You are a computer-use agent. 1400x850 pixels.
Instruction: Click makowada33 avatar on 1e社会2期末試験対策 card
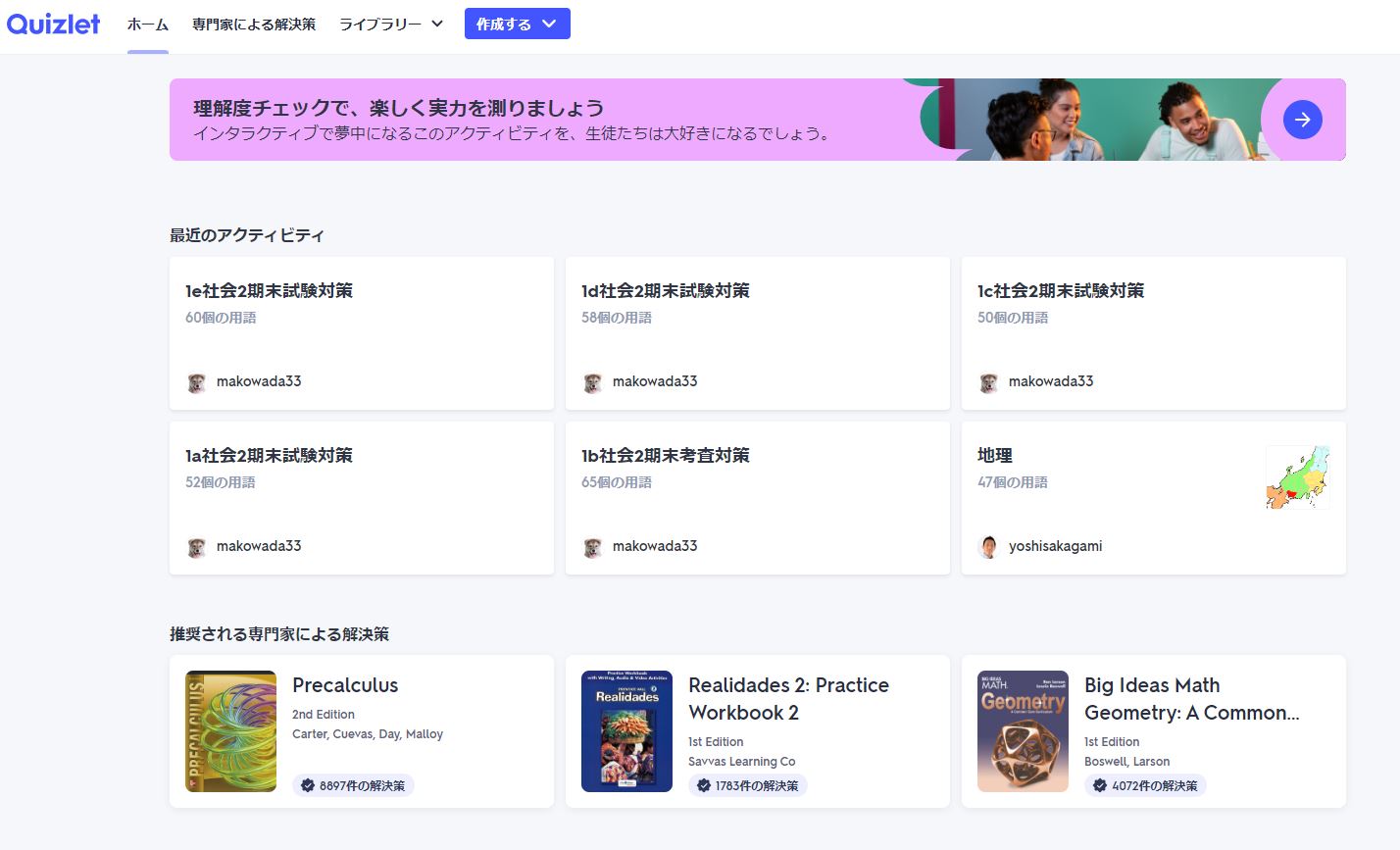click(196, 382)
